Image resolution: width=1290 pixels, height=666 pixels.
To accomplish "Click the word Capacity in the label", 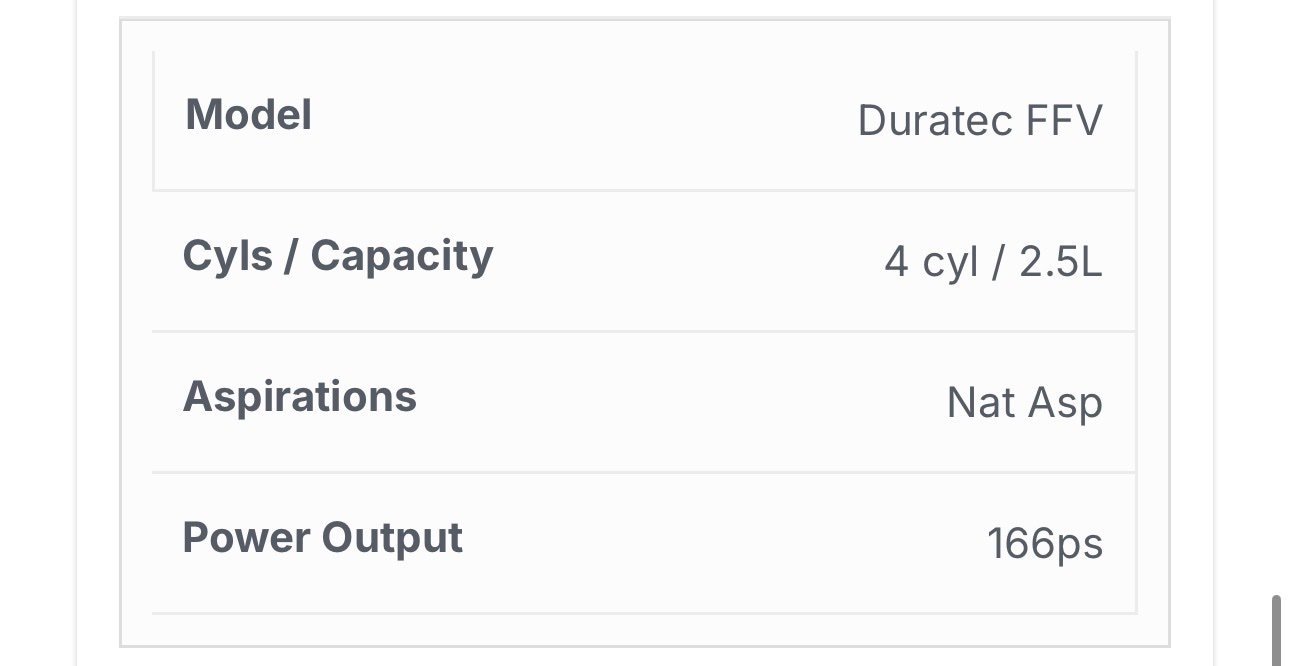I will point(402,257).
